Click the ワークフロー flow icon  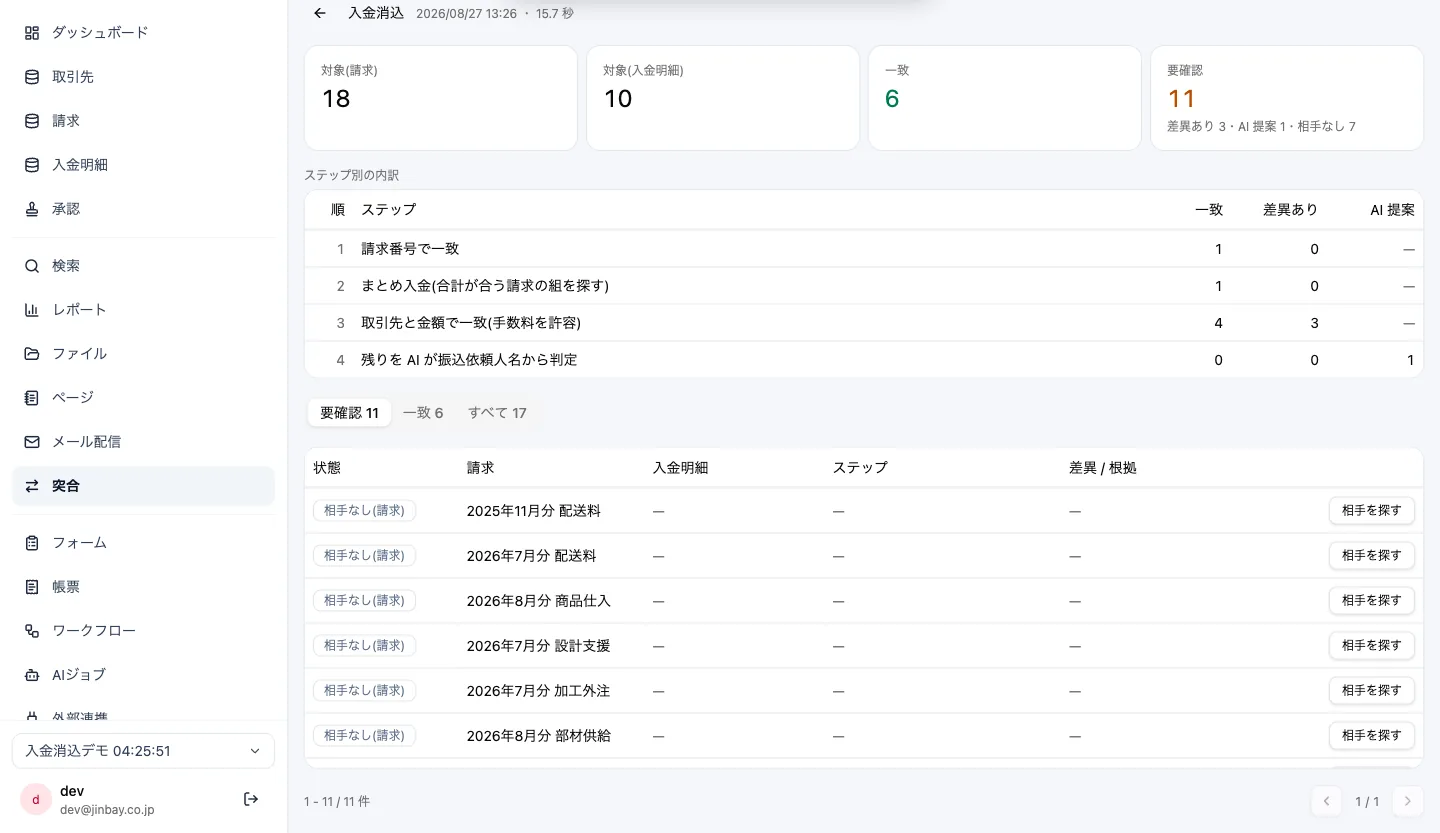click(x=32, y=630)
